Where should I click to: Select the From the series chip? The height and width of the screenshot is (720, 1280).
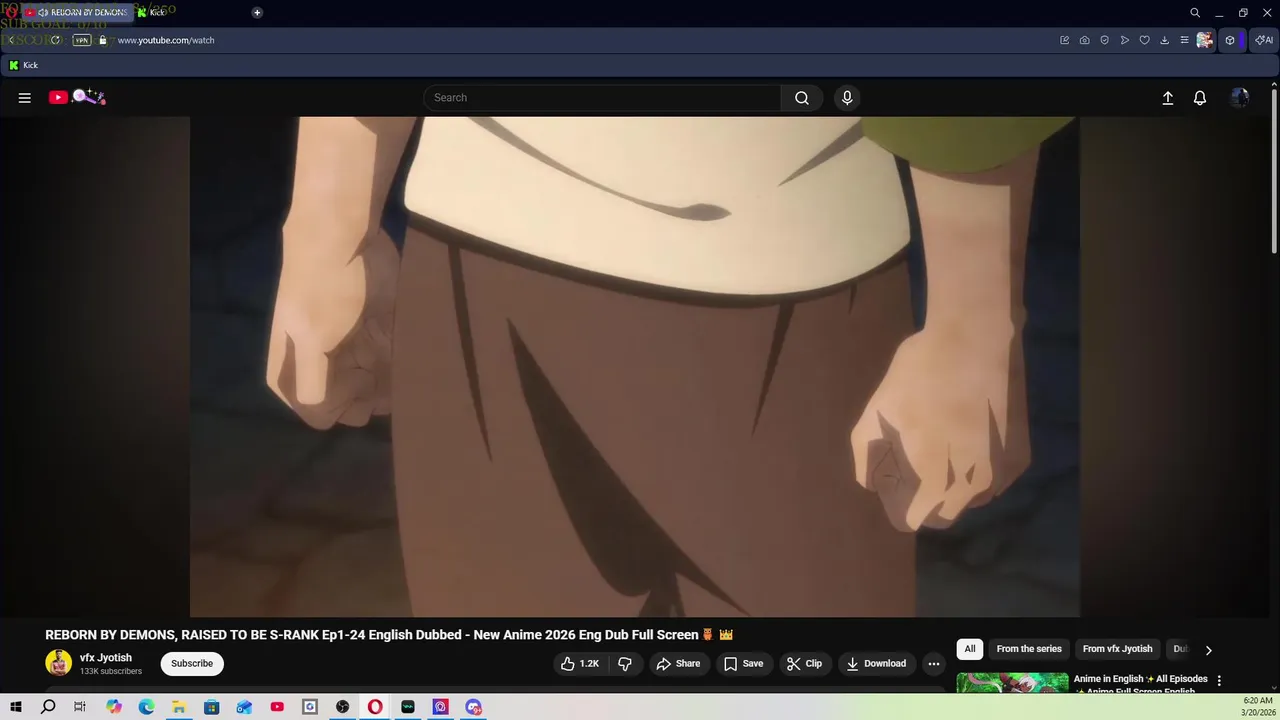(x=1029, y=649)
